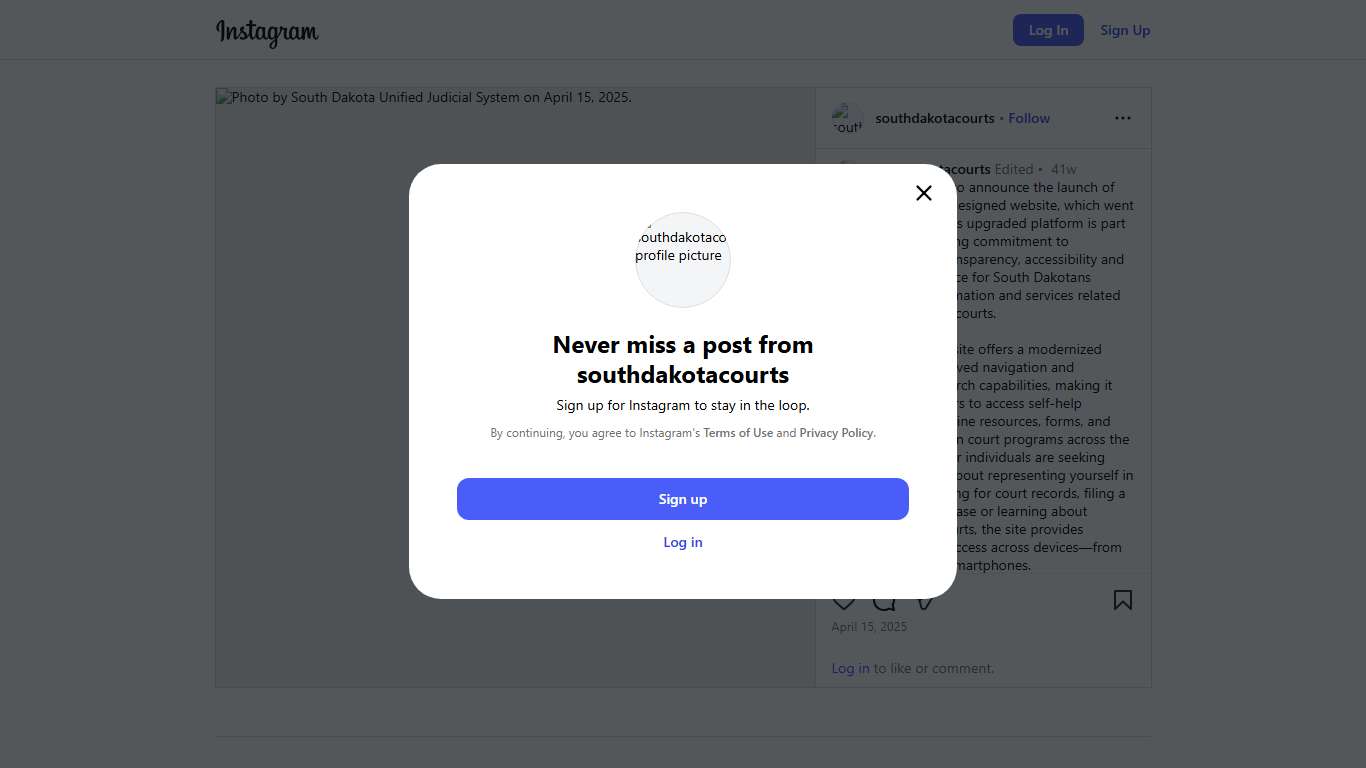The height and width of the screenshot is (768, 1366).
Task: Click Log in link below Sign up
Action: (x=683, y=542)
